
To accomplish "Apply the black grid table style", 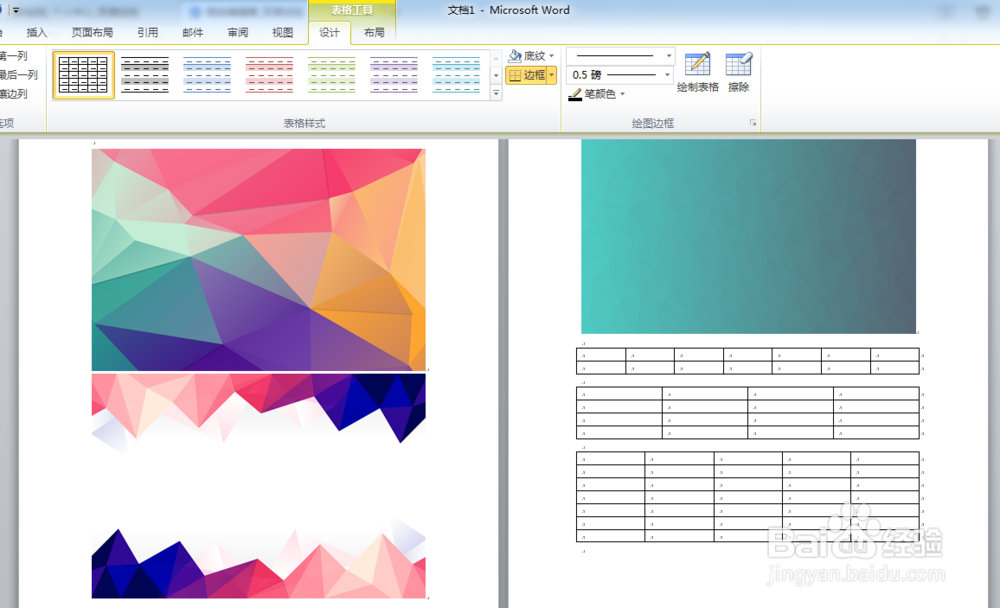I will (84, 75).
